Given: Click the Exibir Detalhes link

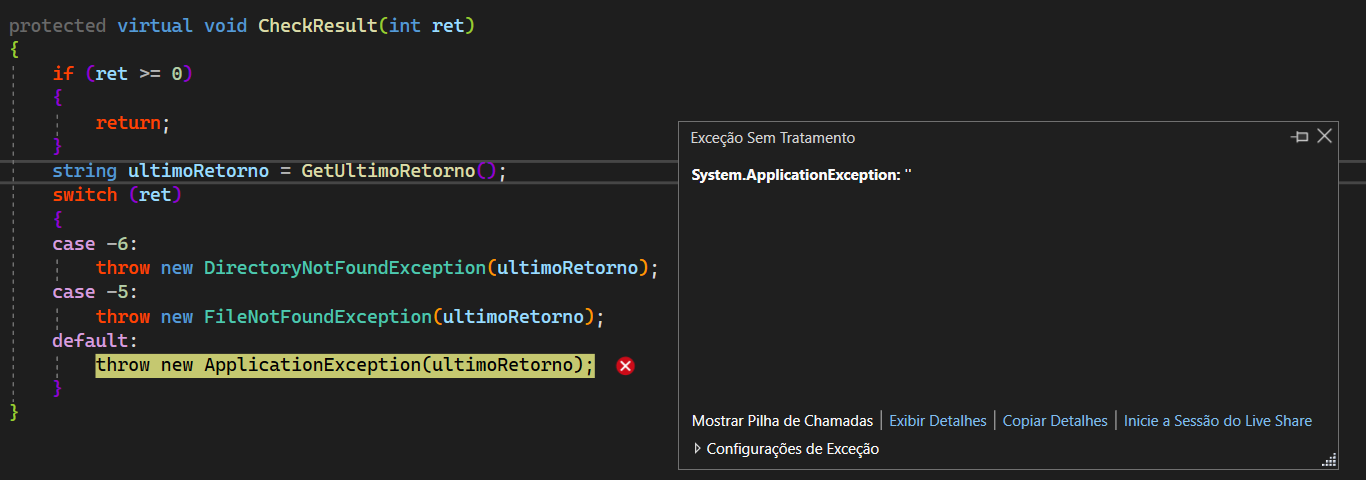Looking at the screenshot, I should [938, 421].
